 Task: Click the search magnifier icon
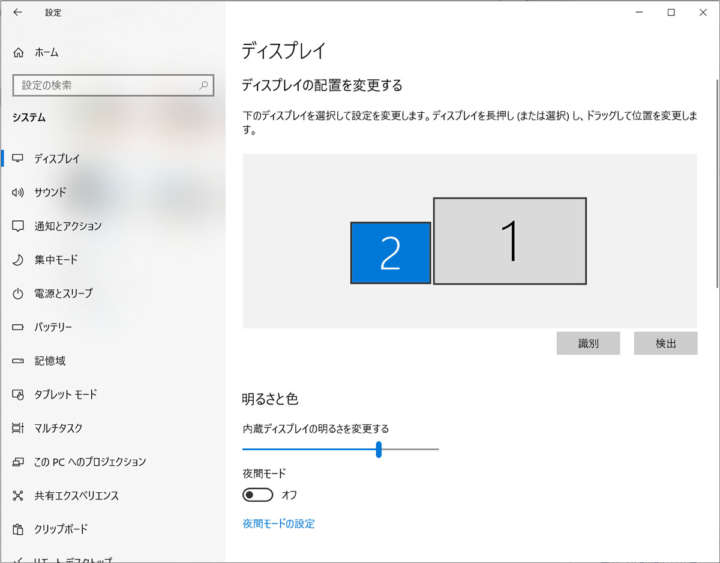click(203, 85)
